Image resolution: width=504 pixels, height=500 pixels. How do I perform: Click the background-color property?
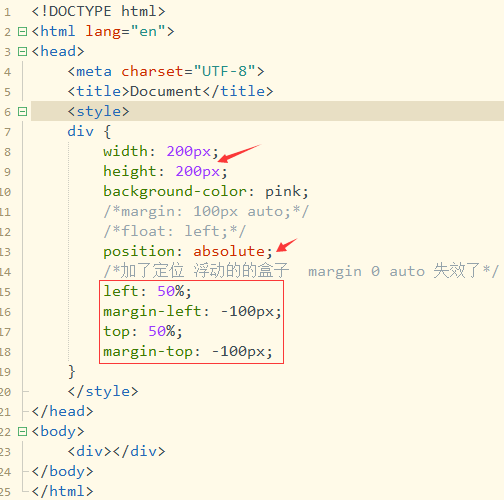[x=175, y=192]
